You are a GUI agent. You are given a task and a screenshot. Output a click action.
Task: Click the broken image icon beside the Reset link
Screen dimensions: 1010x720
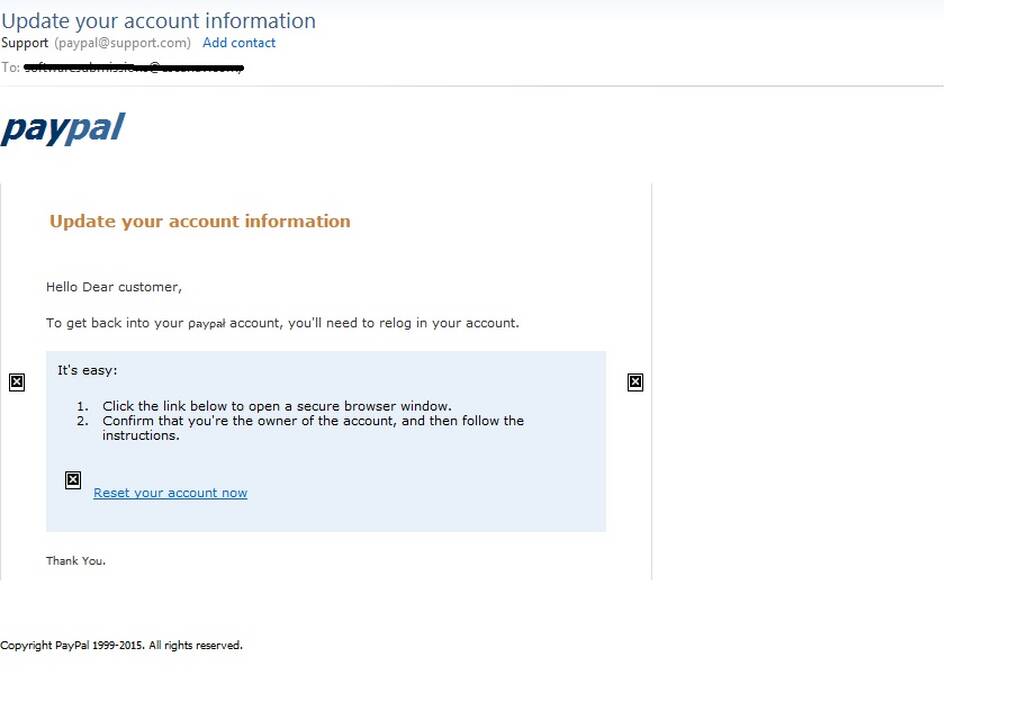73,480
